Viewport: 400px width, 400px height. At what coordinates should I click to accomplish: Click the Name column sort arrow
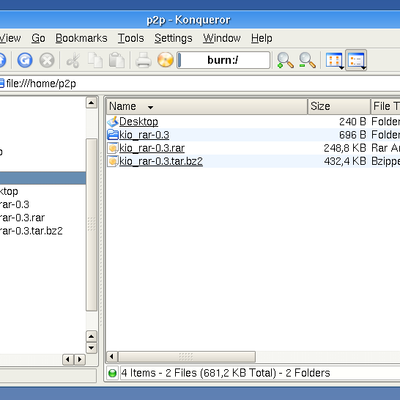click(x=150, y=107)
